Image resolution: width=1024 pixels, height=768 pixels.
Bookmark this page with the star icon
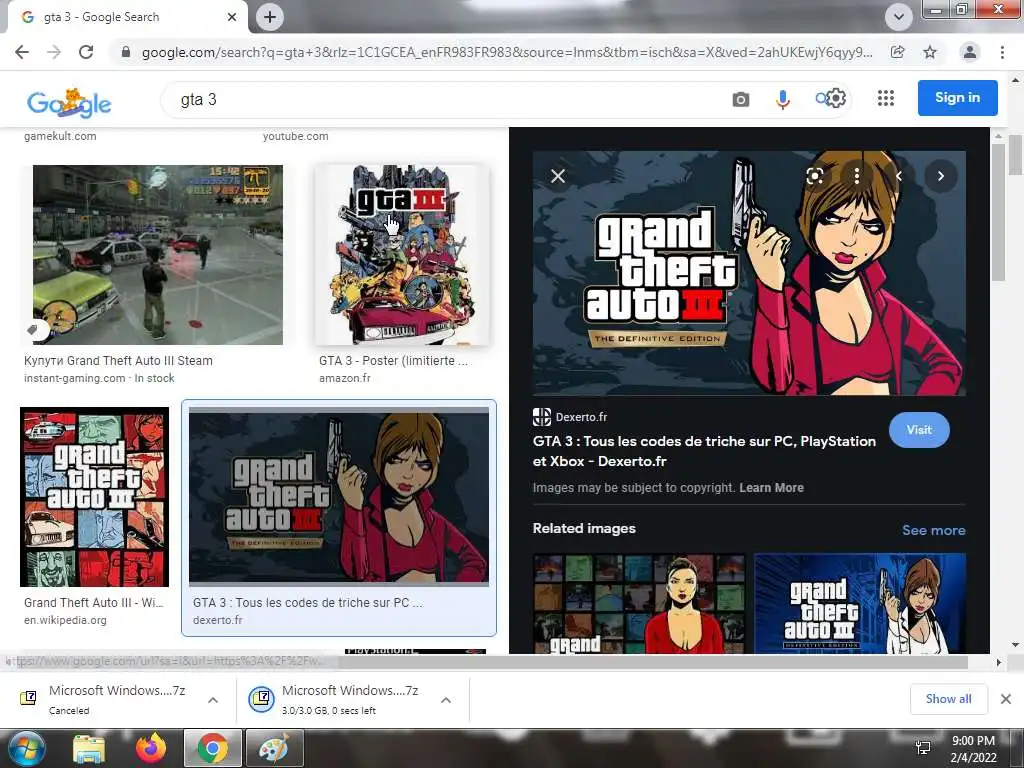coord(930,52)
